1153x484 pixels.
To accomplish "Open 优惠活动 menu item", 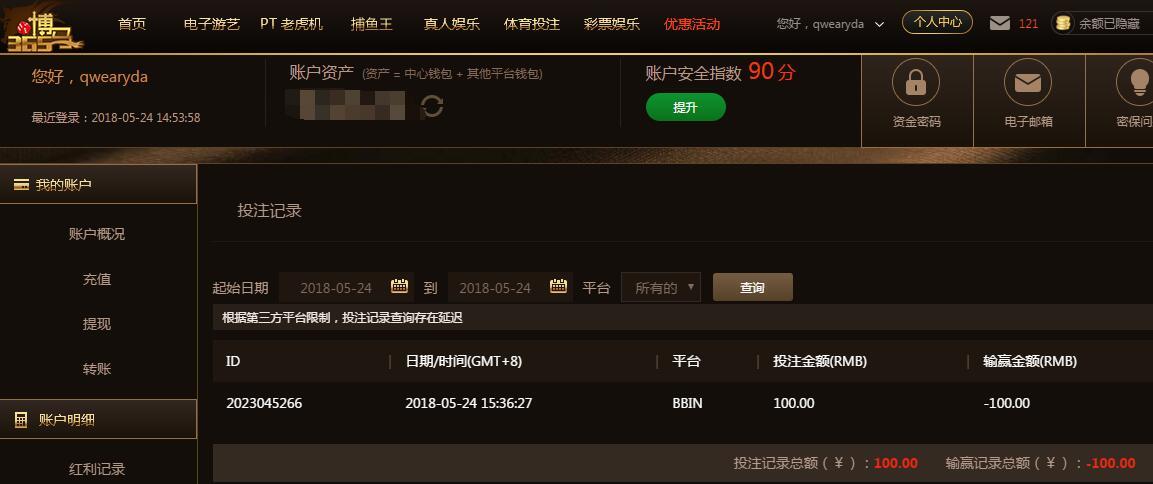I will (692, 24).
